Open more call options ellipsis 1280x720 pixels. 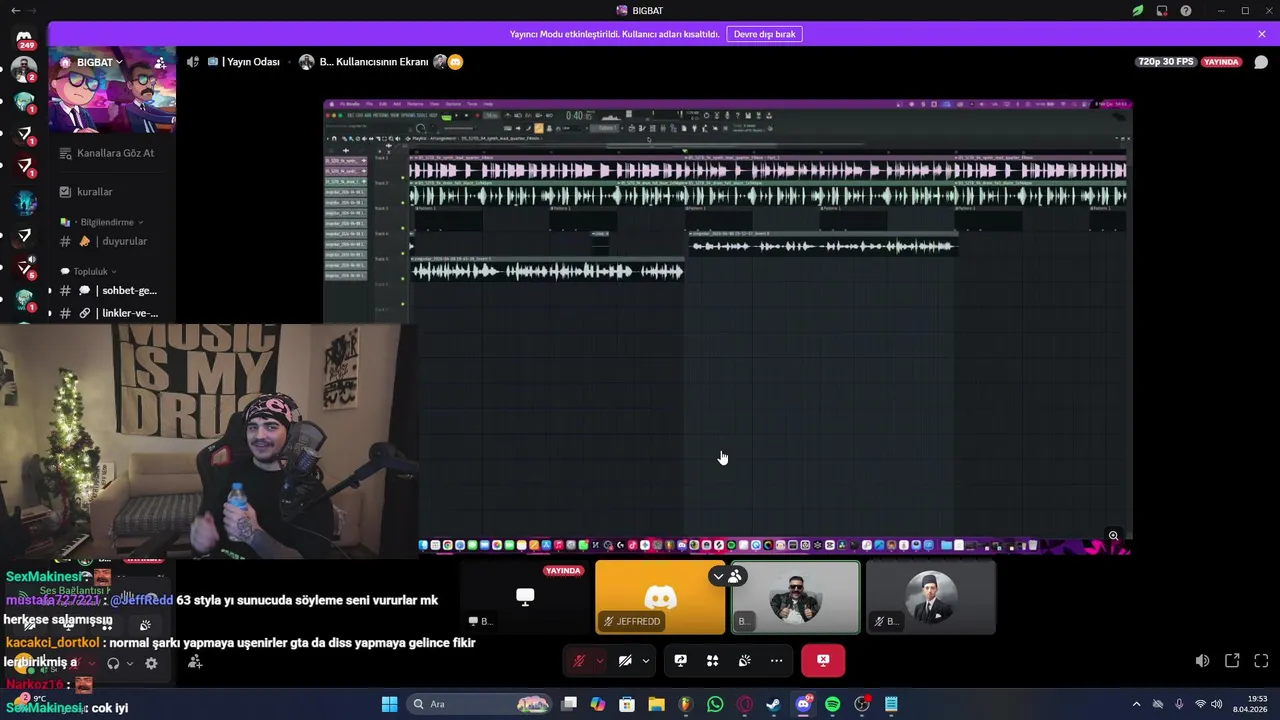tap(777, 661)
